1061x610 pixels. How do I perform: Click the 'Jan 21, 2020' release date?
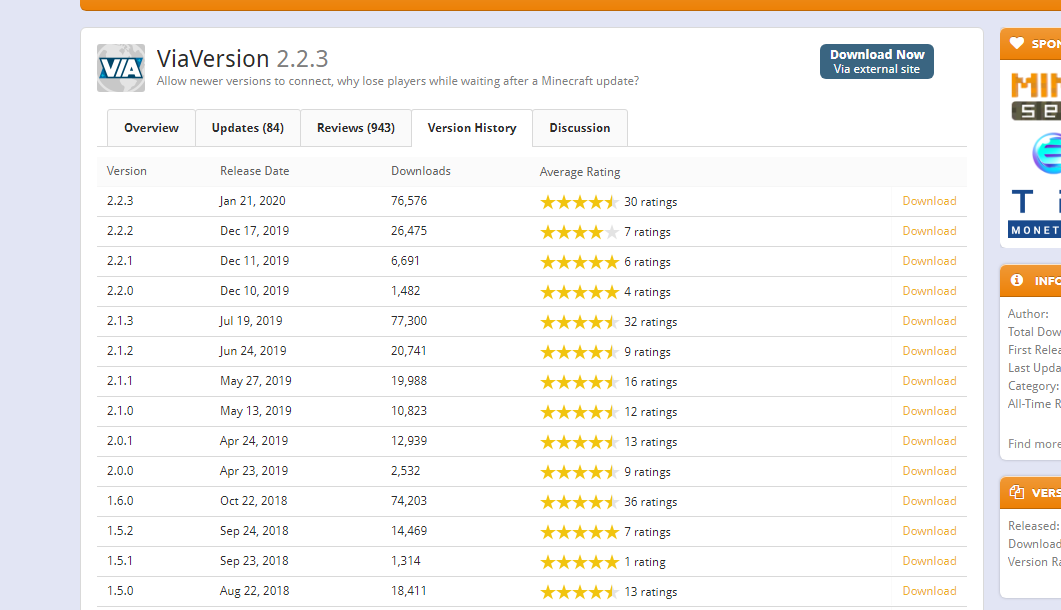point(252,201)
